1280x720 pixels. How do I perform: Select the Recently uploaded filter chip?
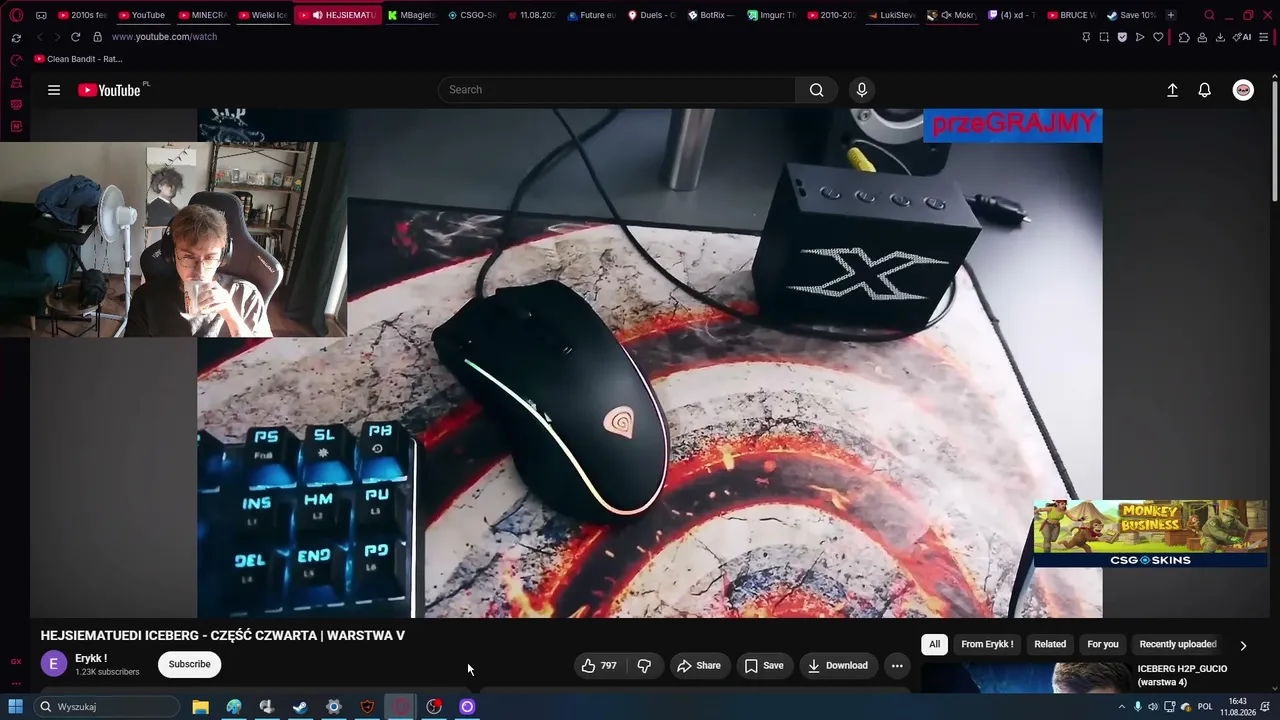[x=1178, y=644]
